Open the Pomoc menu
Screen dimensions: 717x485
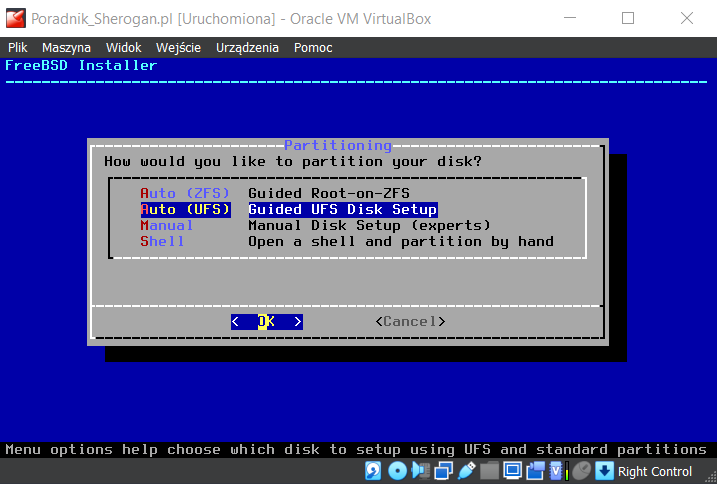coord(313,47)
